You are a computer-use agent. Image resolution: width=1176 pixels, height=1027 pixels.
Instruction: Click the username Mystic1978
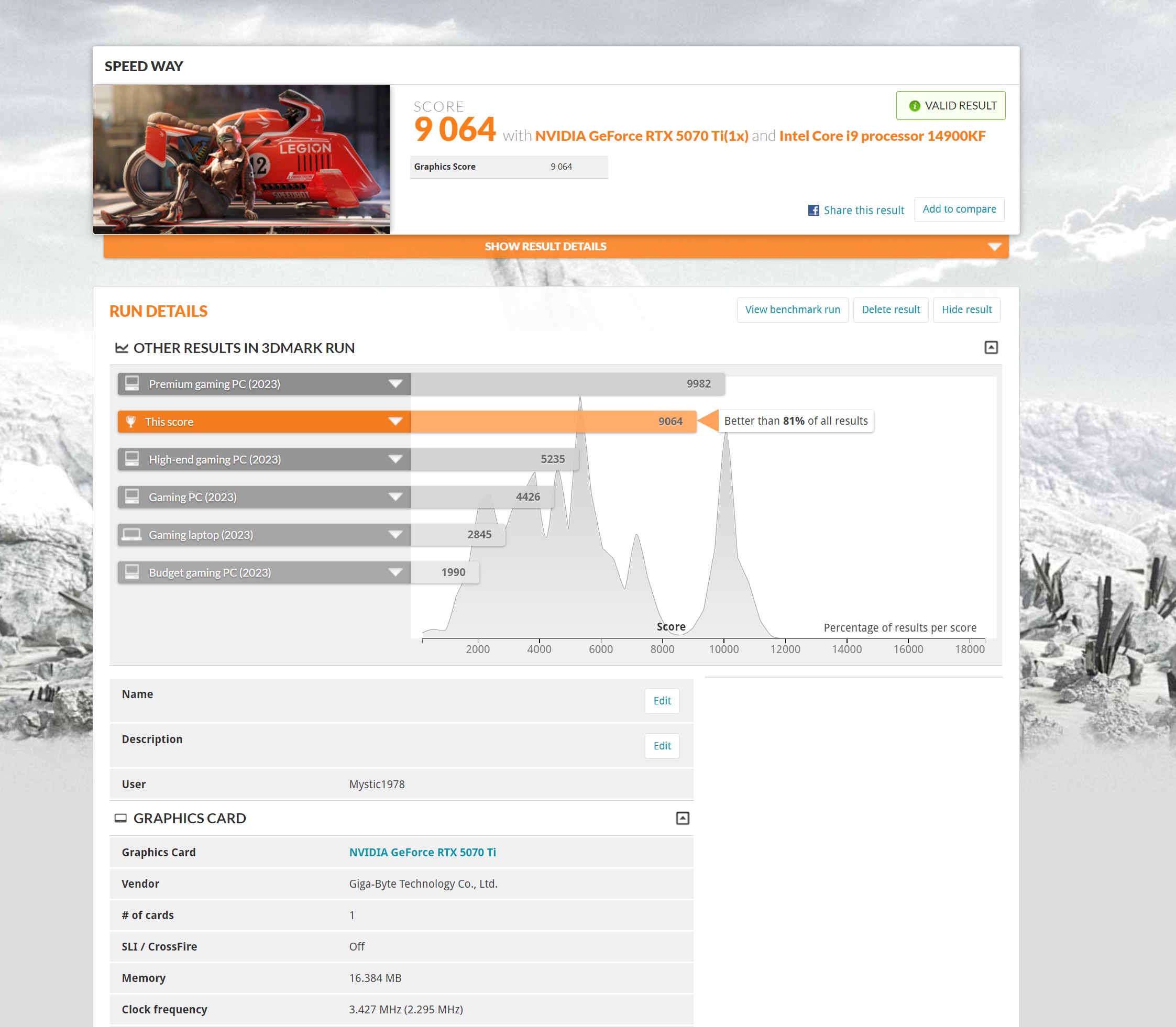point(377,785)
